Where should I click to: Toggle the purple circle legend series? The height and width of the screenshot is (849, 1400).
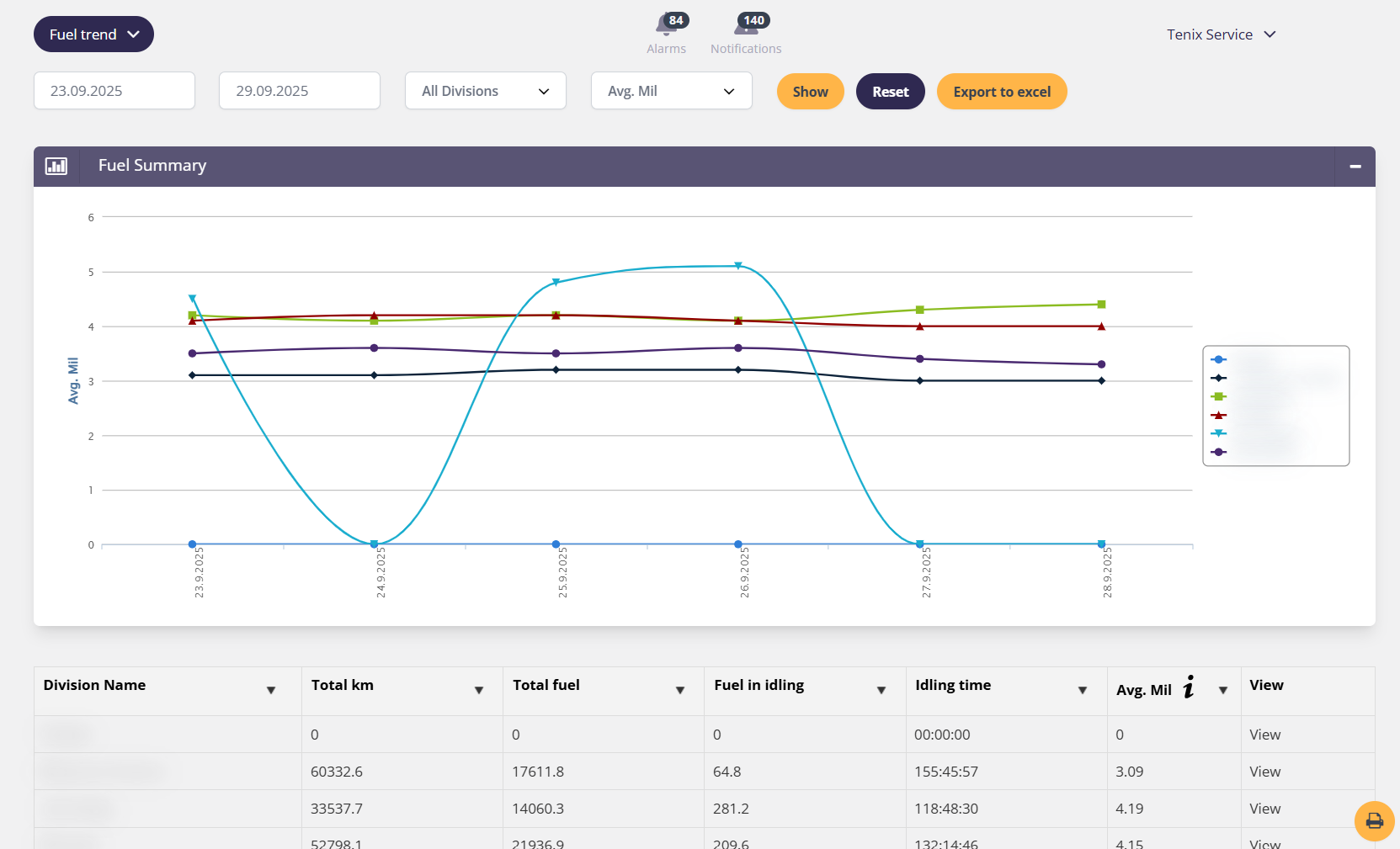point(1218,452)
